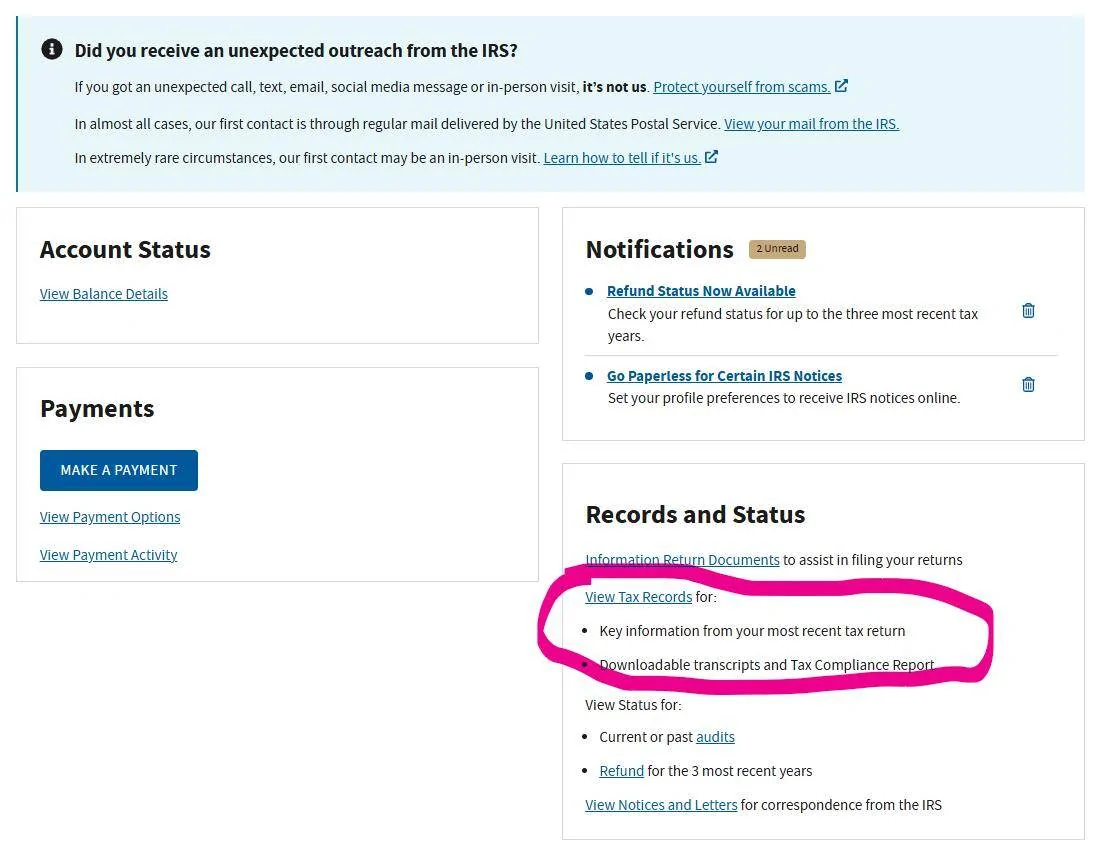Open Information Return Documents link
This screenshot has width=1118, height=856.
682,560
